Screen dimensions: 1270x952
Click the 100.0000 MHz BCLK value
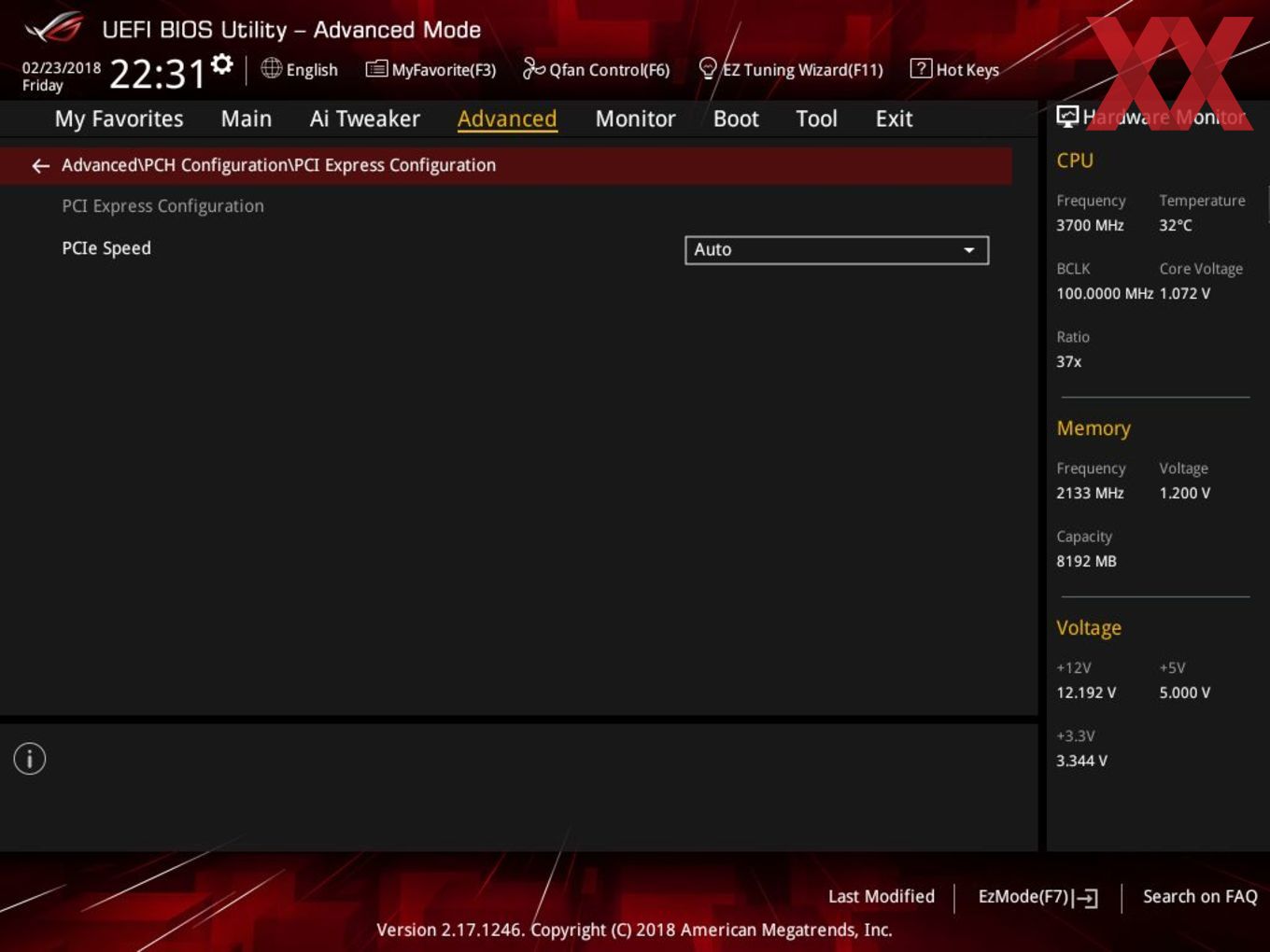(1105, 293)
